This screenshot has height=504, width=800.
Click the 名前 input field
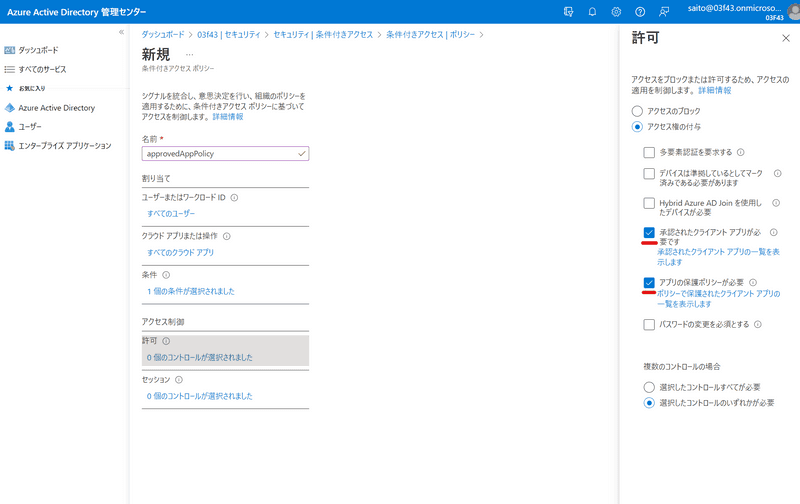pyautogui.click(x=220, y=154)
